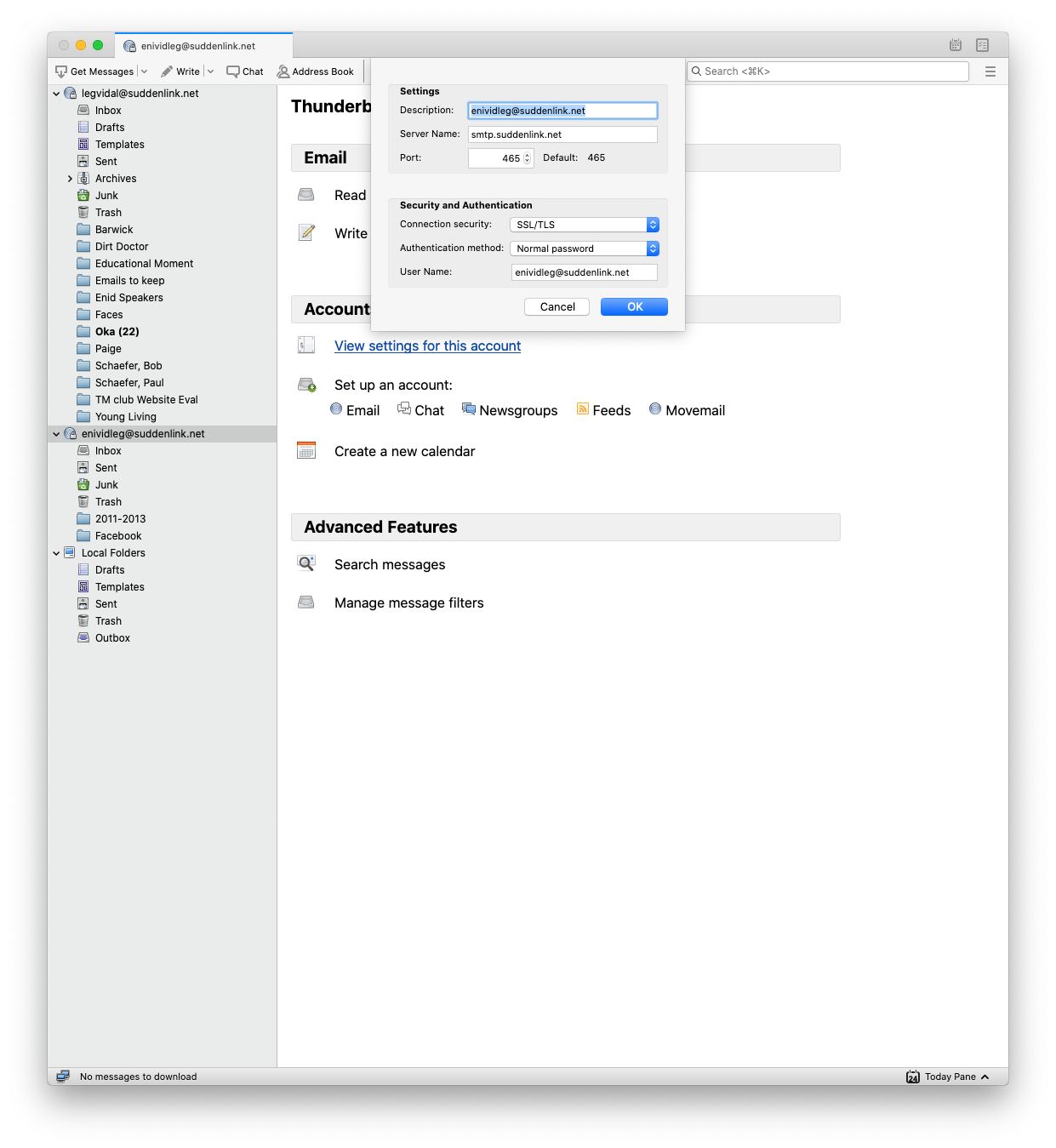Adjust the Port stepper arrows
This screenshot has width=1056, height=1148.
tap(528, 158)
